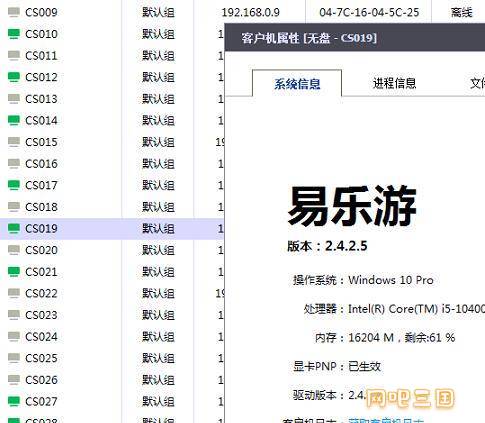Click the highlighted CS019 name
The width and height of the screenshot is (485, 423).
pos(41,229)
